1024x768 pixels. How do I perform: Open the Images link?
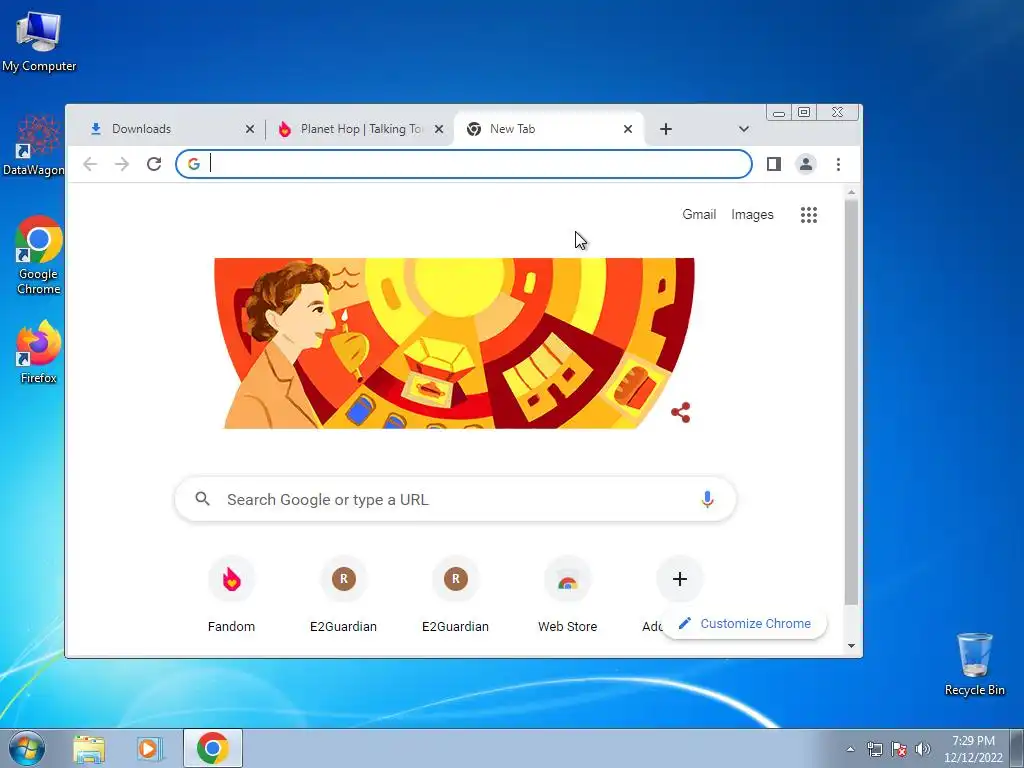pyautogui.click(x=752, y=215)
